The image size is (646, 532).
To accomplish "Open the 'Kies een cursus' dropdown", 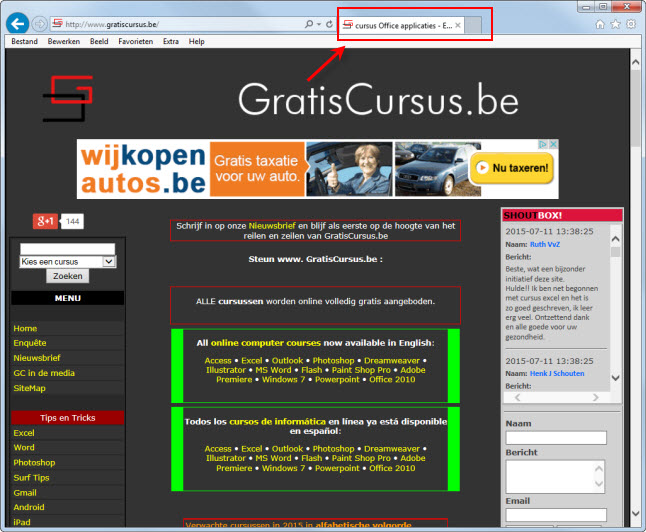I will click(68, 262).
